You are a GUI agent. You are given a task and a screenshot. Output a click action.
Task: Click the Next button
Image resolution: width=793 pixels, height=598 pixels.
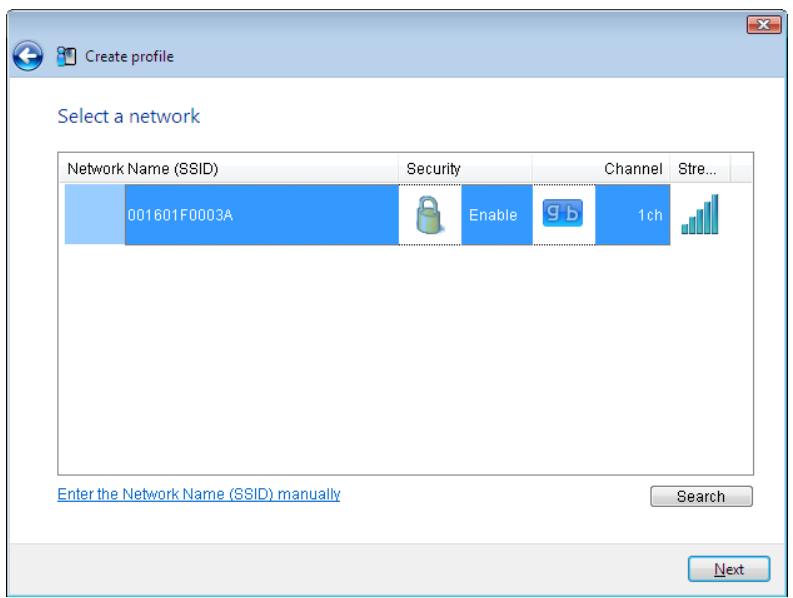pyautogui.click(x=729, y=569)
